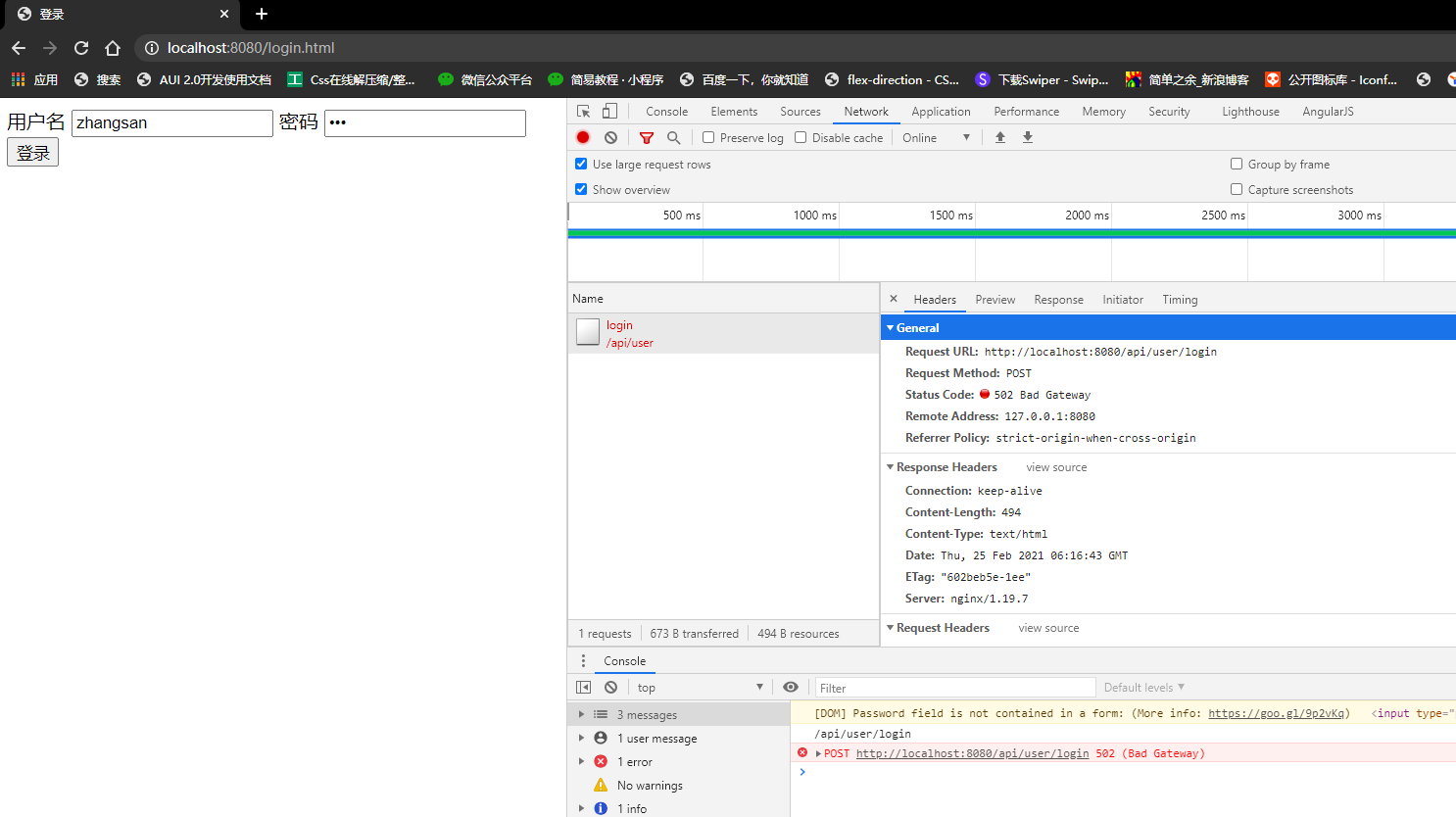1456x817 pixels.
Task: Switch to the Sources tab
Action: point(801,112)
